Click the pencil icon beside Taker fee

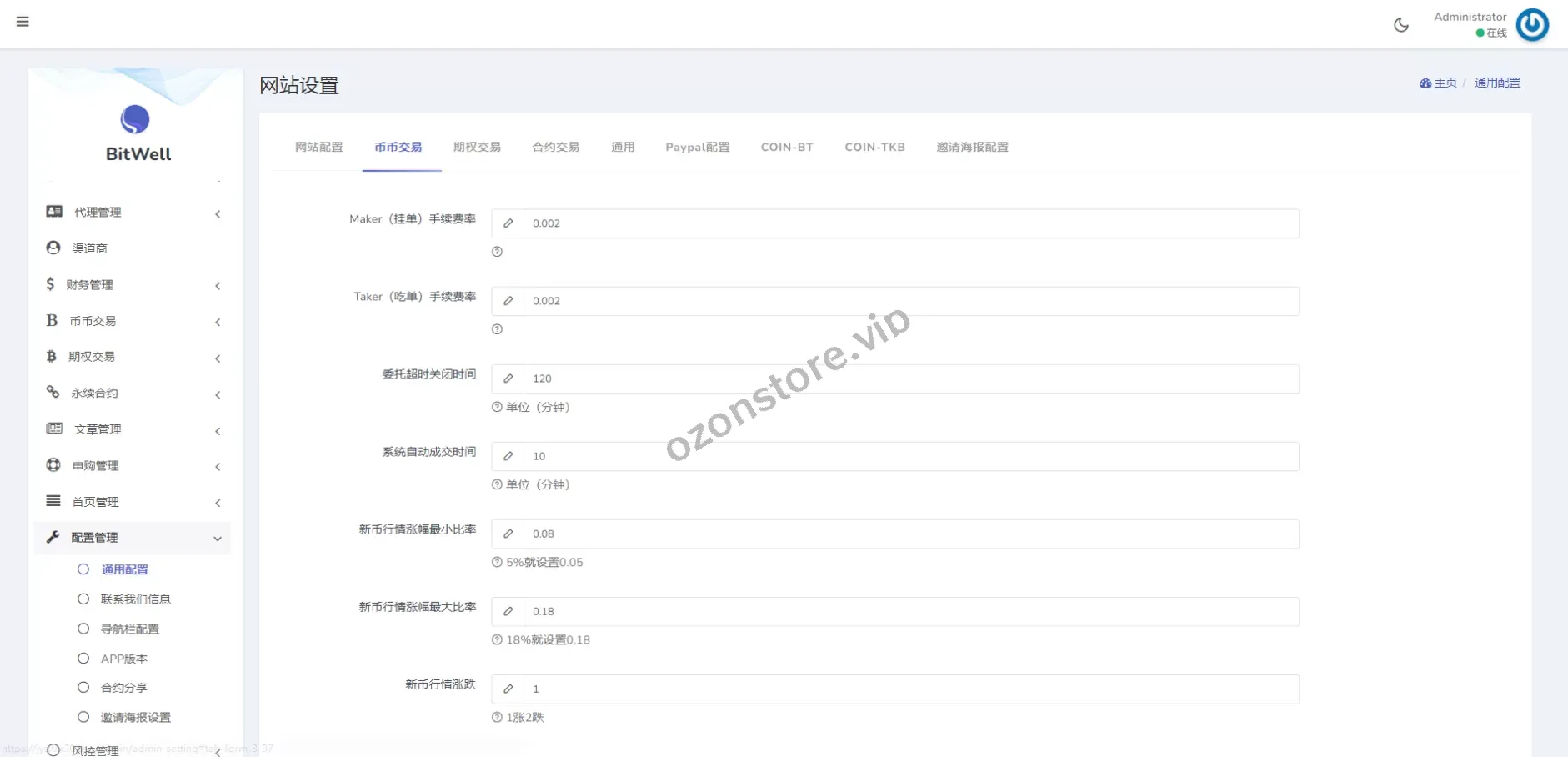508,301
